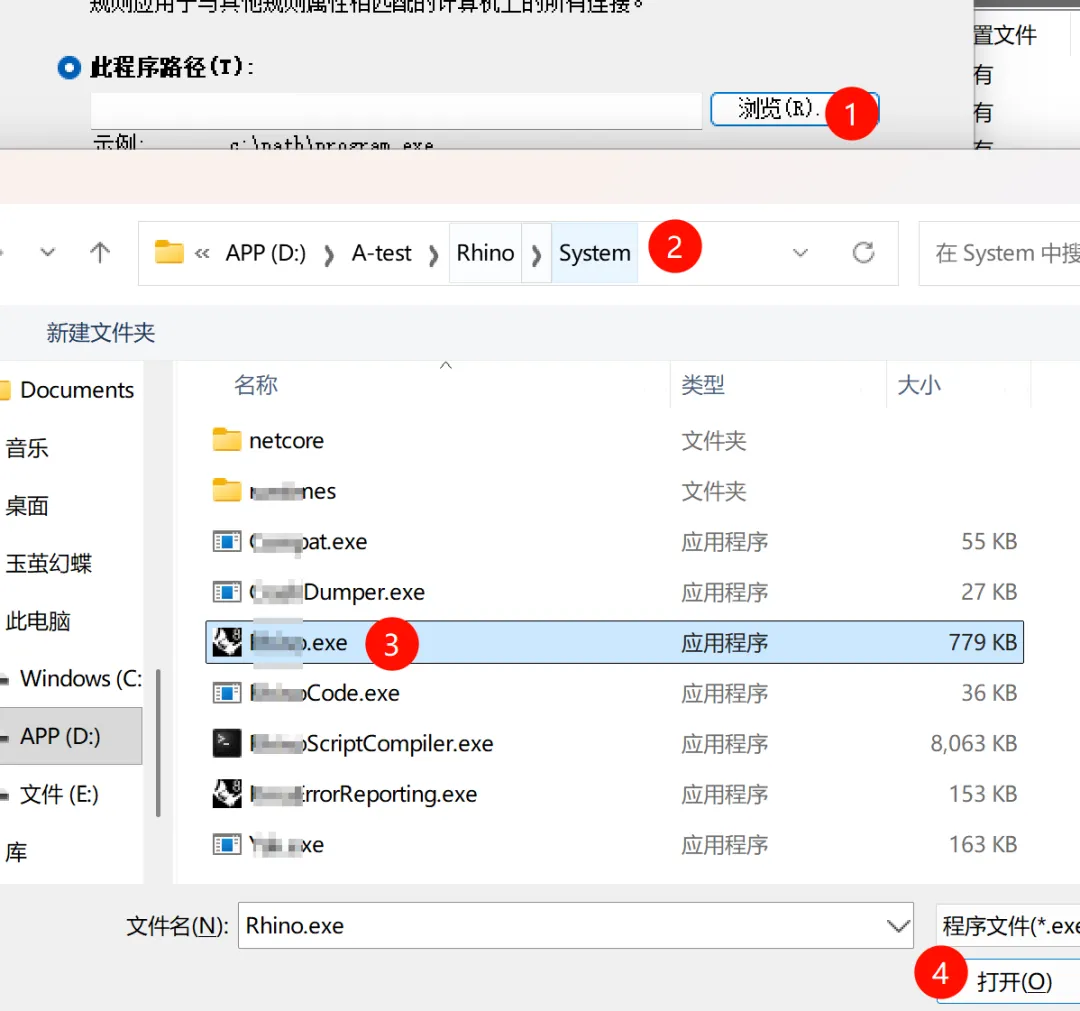
Task: Click the Browse (浏览) button
Action: 794,109
